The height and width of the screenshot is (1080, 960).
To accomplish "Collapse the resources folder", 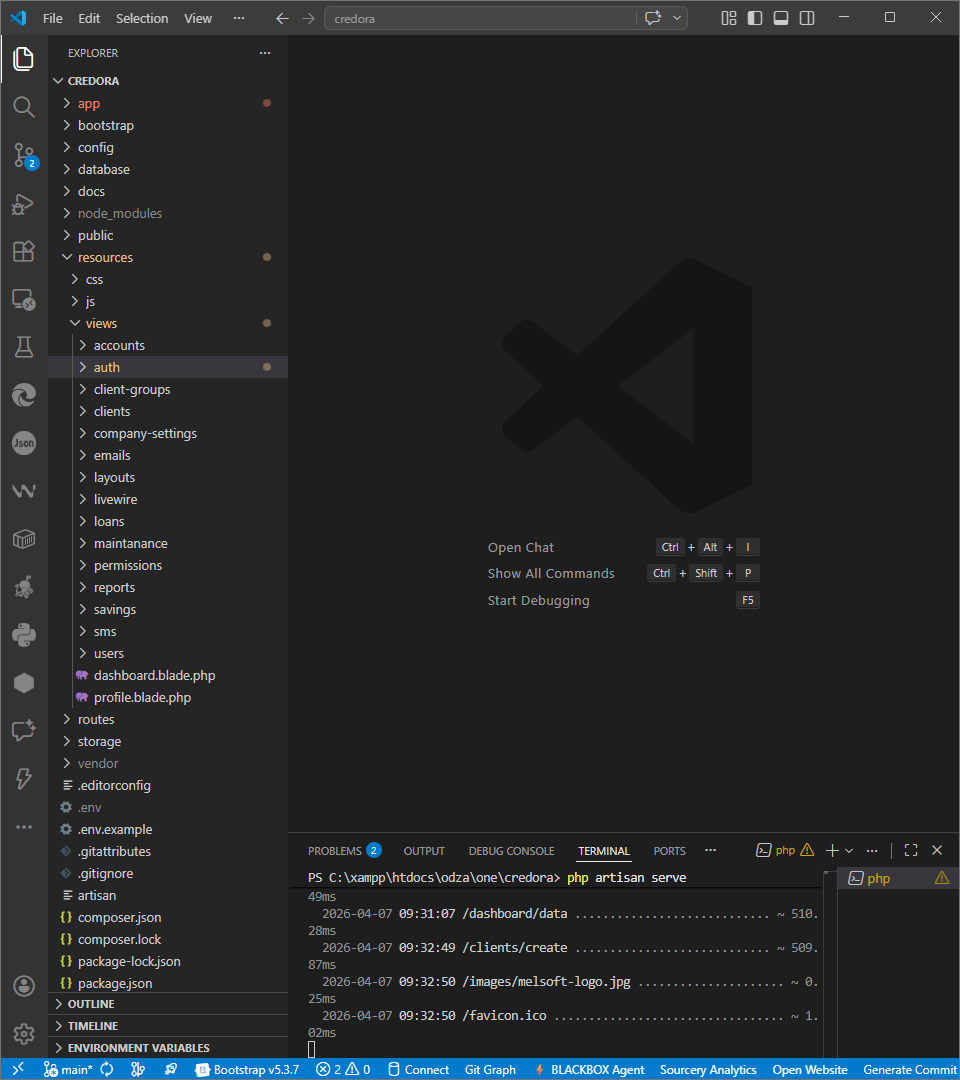I will (x=105, y=257).
